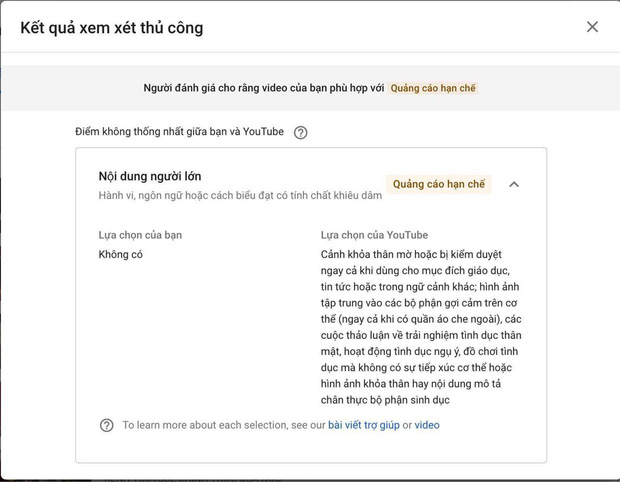Click banner text Người đánh giá cho rằng
Screen dimensions: 620x482
264,88
